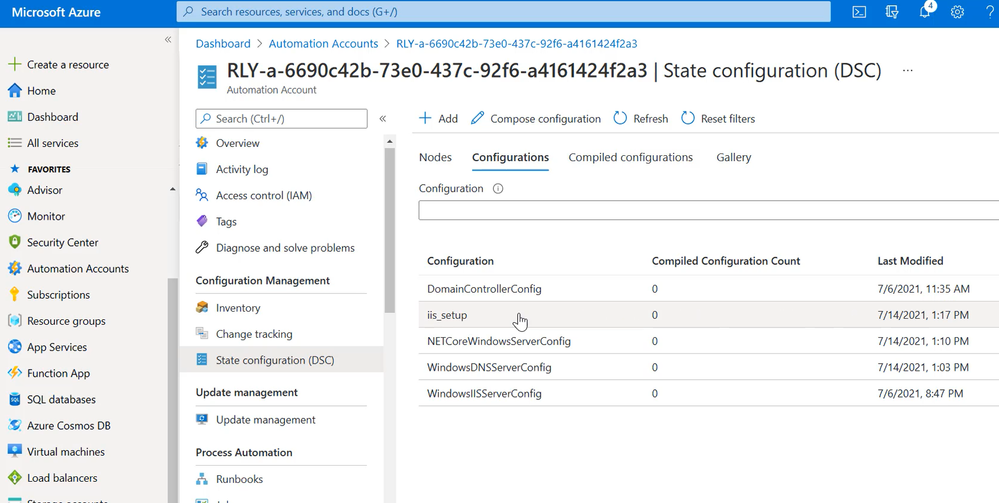Switch to the Gallery tab
Image resolution: width=999 pixels, height=503 pixels.
(733, 157)
